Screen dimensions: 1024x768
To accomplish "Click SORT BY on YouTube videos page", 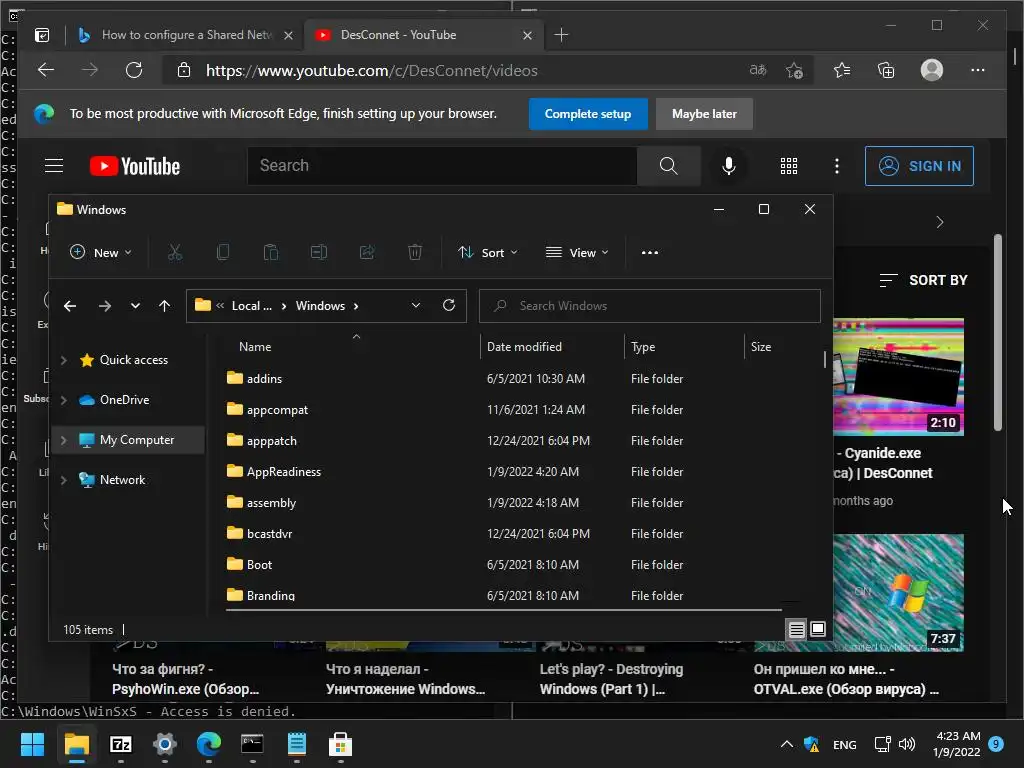I will (923, 280).
